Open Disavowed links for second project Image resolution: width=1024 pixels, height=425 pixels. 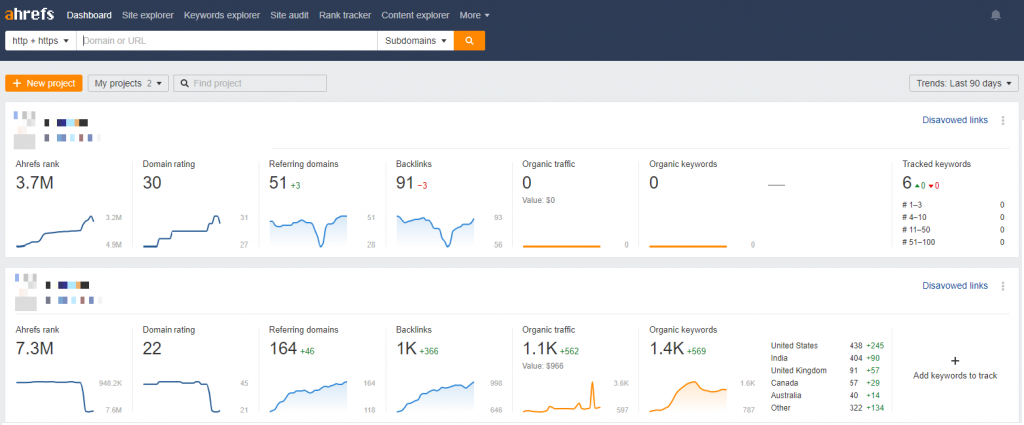click(955, 286)
